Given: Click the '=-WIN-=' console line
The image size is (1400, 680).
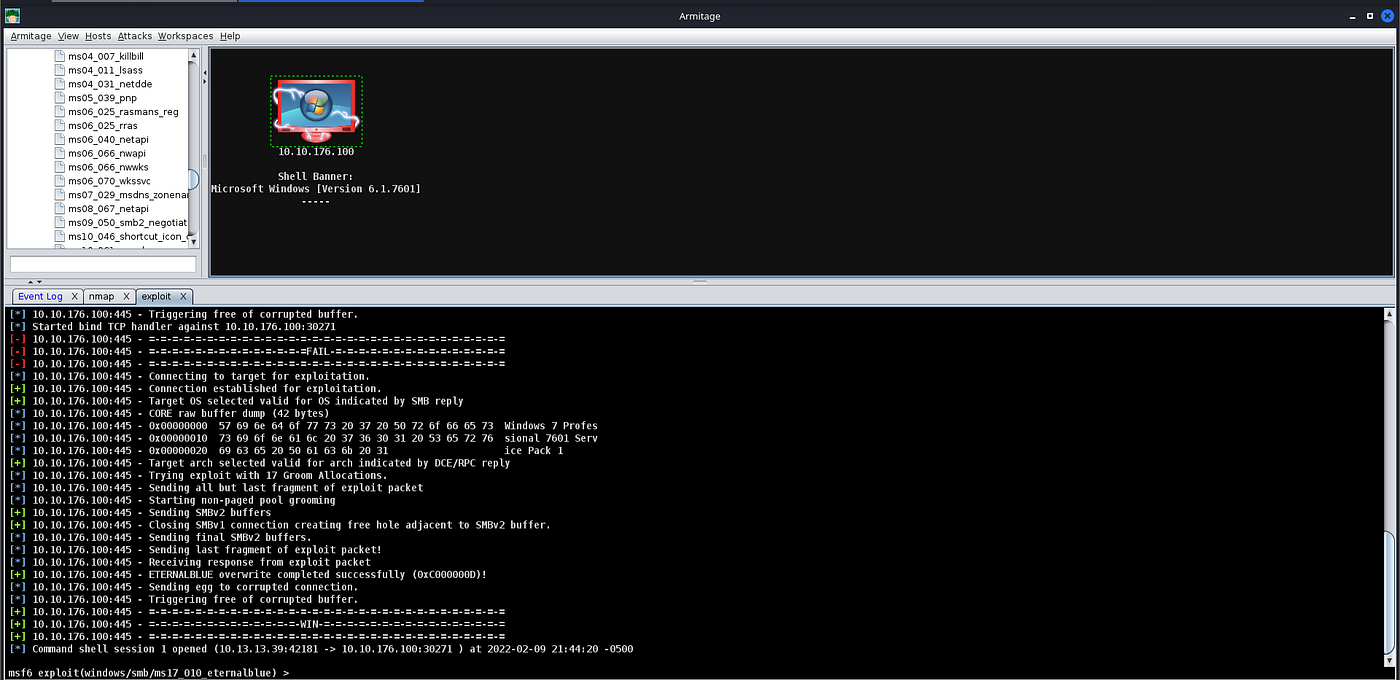Looking at the screenshot, I should [257, 624].
